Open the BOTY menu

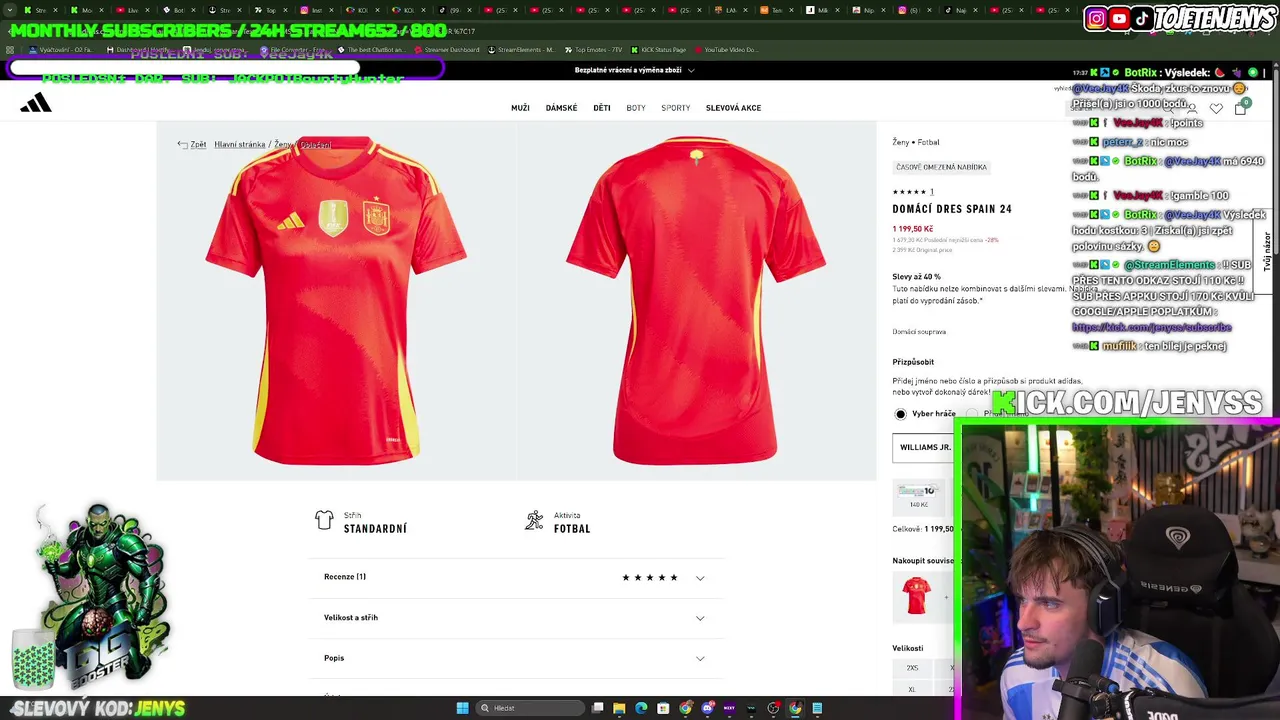click(x=636, y=108)
